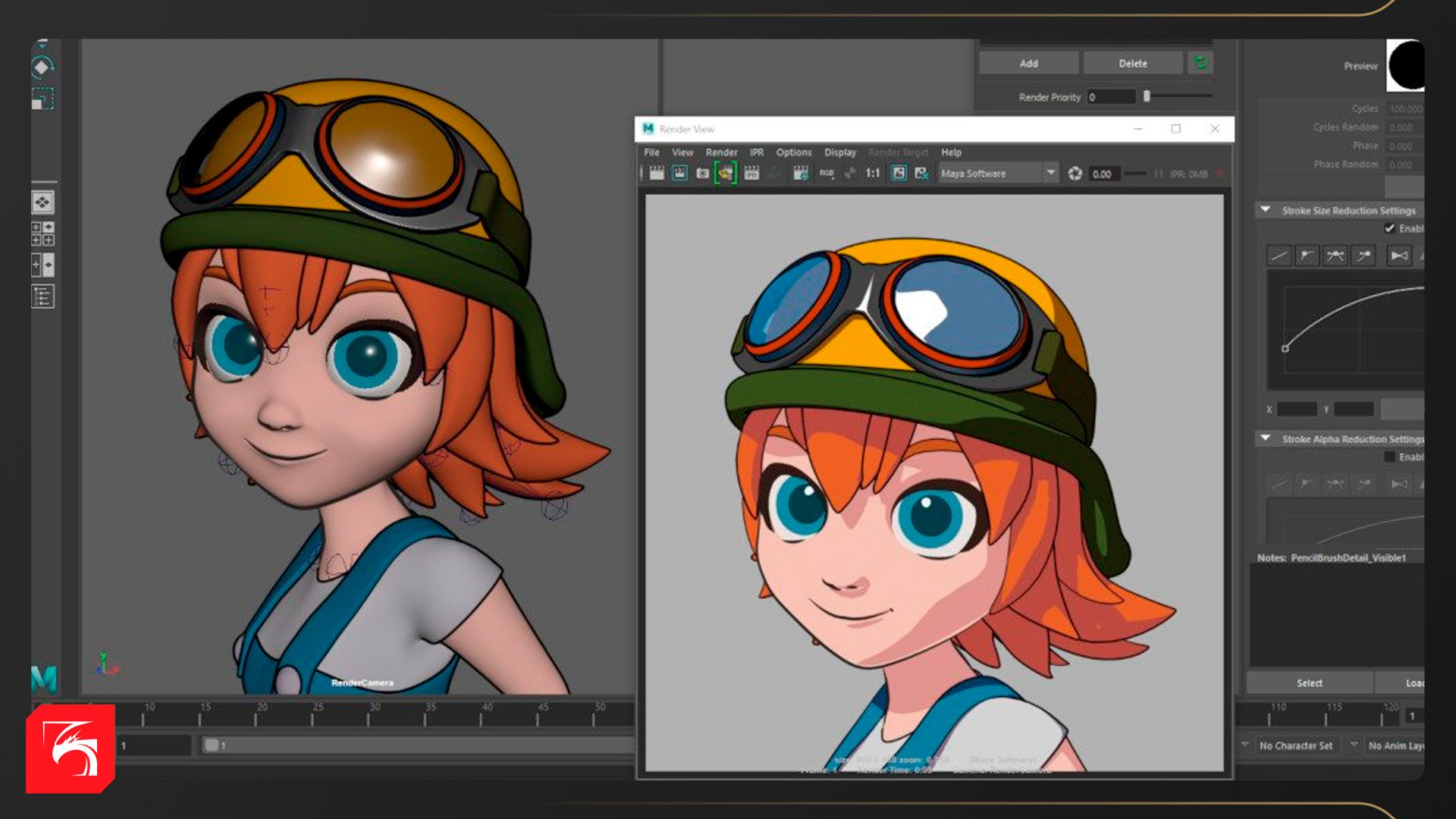Click the flip curve icon under Stroke Alpha Reduction
Screen dimensions: 1456x819
[1398, 483]
